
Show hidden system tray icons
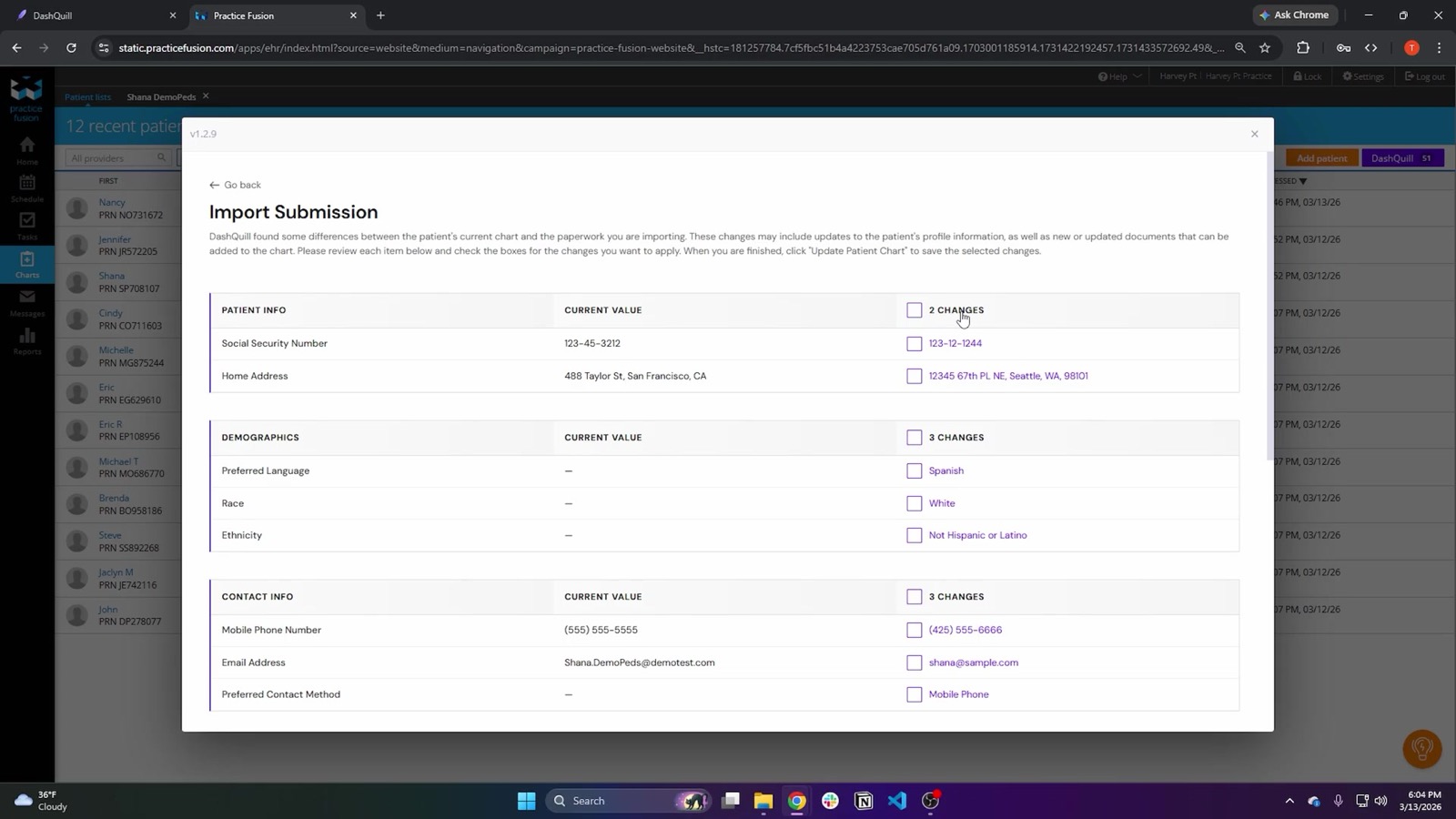(x=1289, y=801)
